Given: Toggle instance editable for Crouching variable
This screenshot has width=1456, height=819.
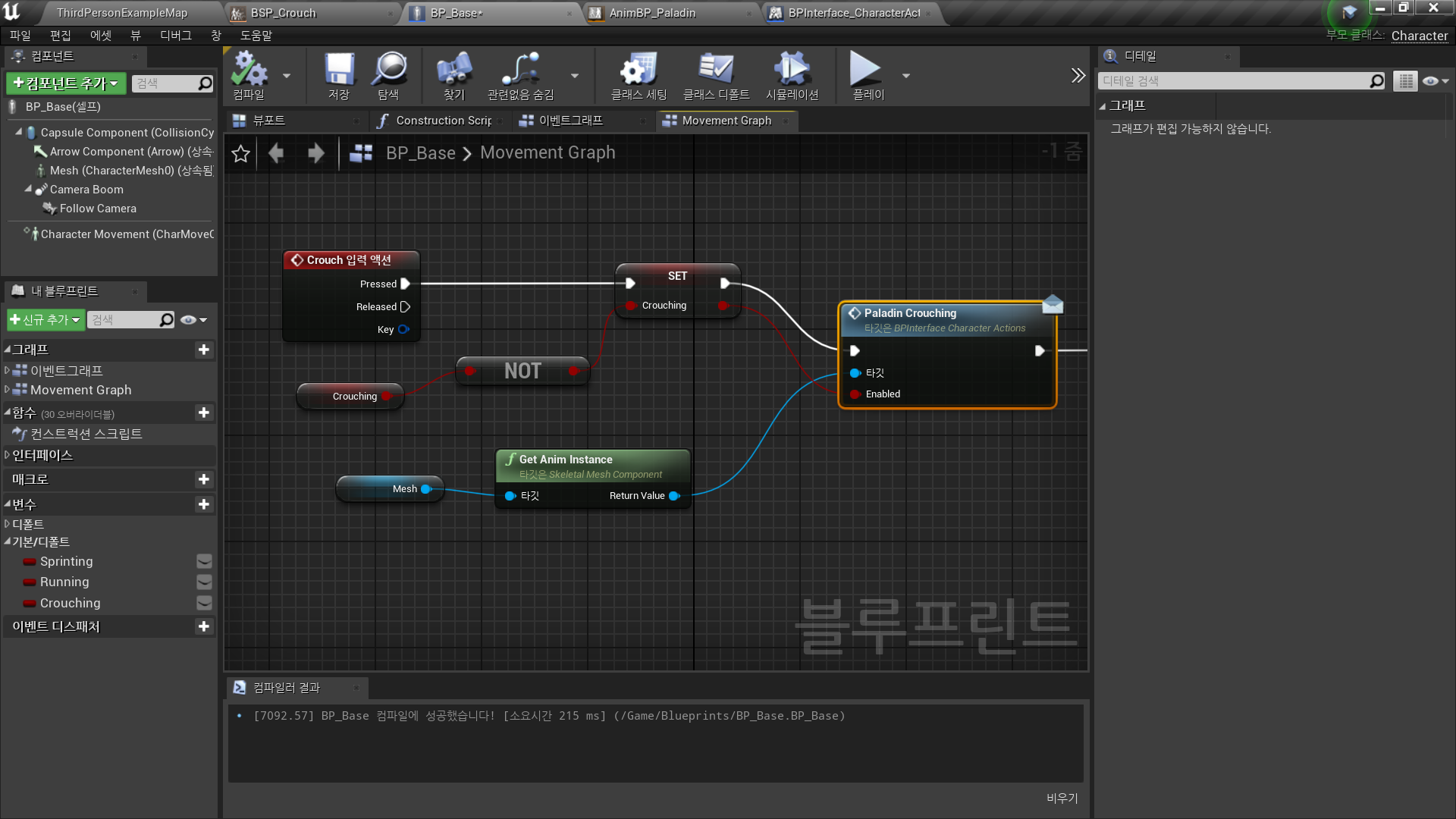Looking at the screenshot, I should click(x=203, y=603).
